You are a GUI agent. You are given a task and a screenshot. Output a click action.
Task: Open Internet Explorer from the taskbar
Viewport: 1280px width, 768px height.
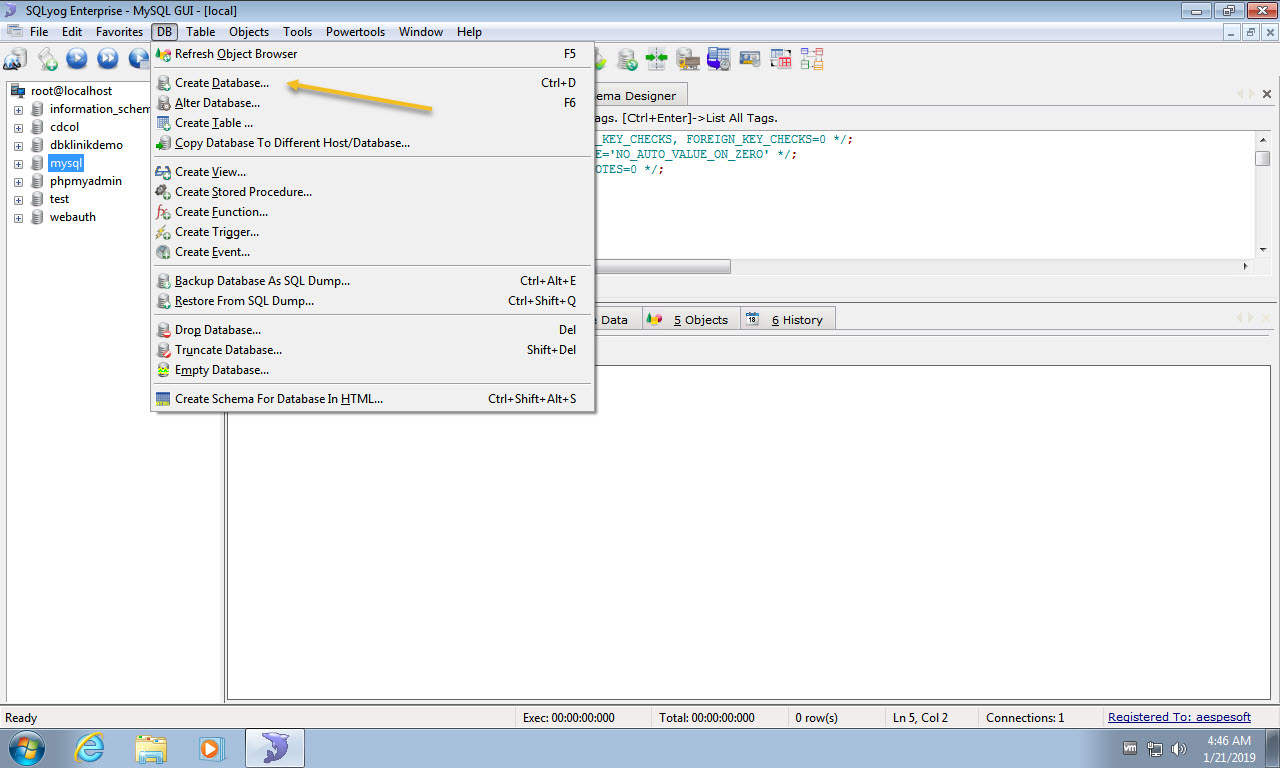pyautogui.click(x=90, y=748)
